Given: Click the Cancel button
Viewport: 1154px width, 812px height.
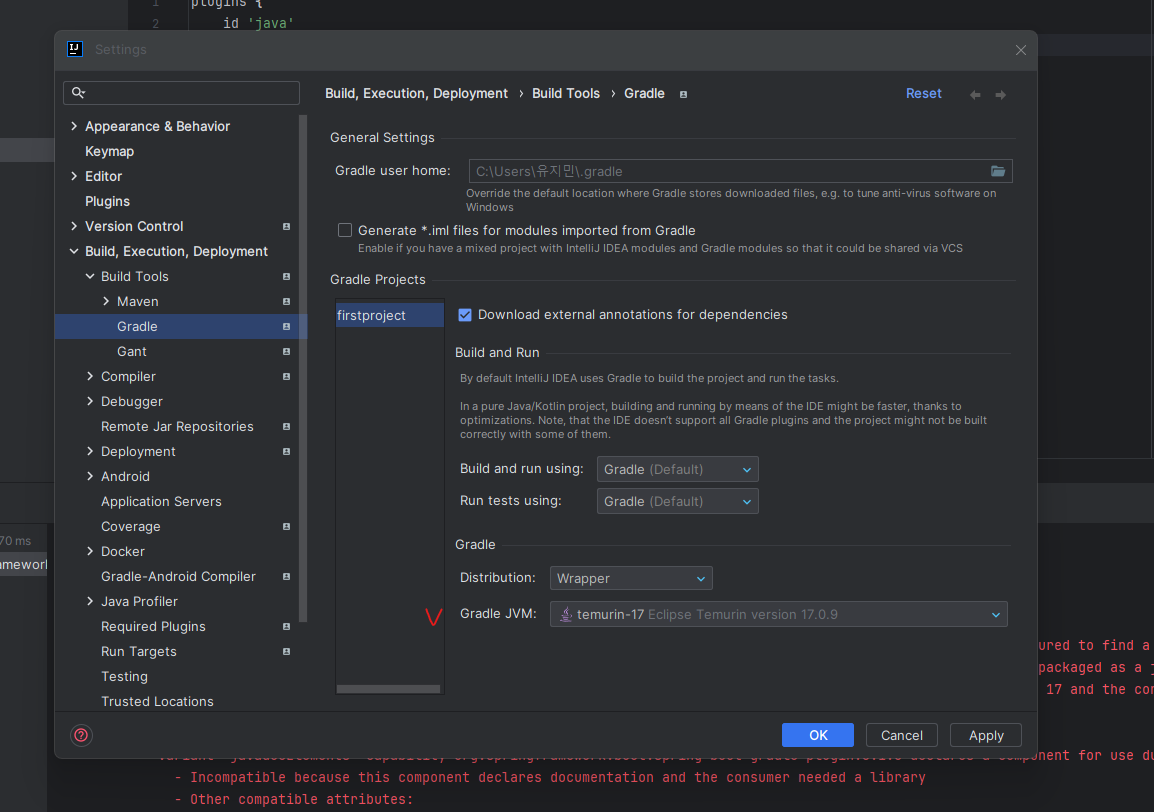Looking at the screenshot, I should 902,735.
